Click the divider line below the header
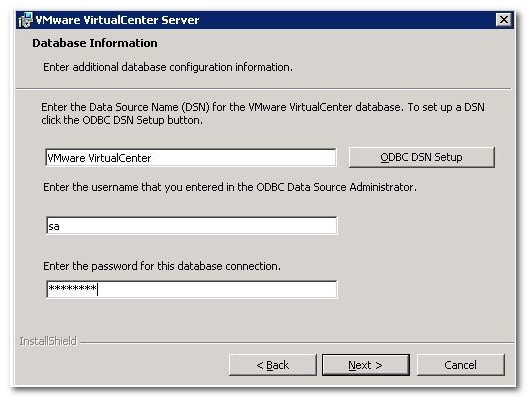 coord(264,89)
